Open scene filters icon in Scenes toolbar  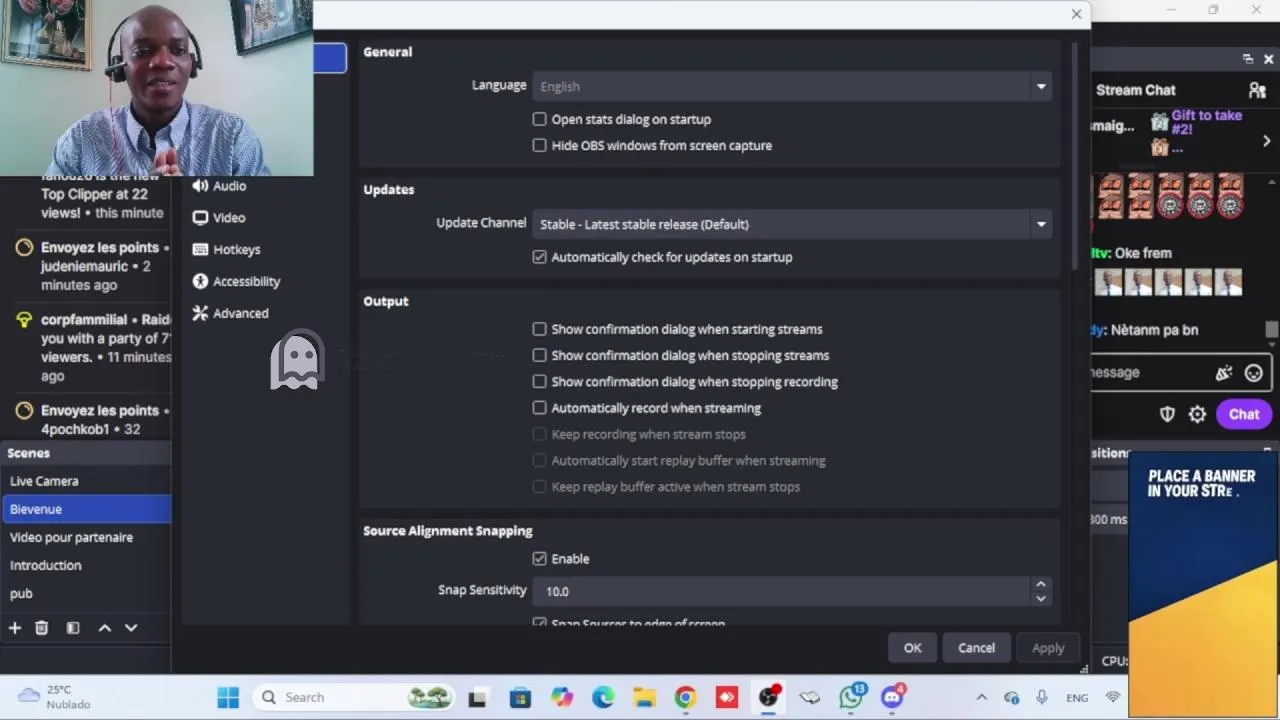[73, 628]
